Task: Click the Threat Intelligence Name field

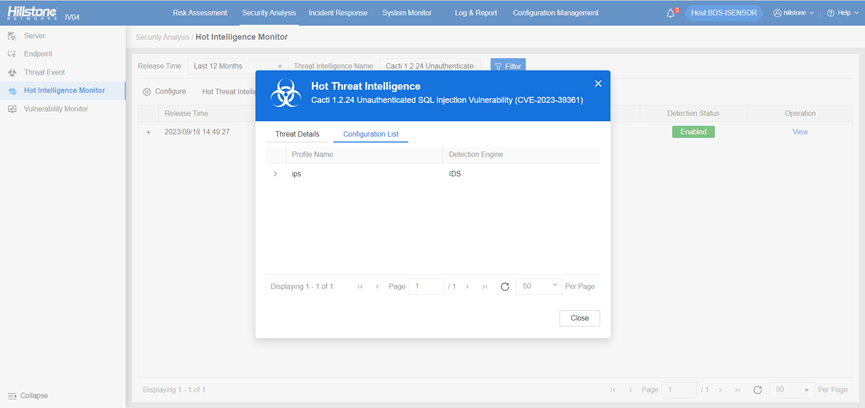Action: click(430, 66)
